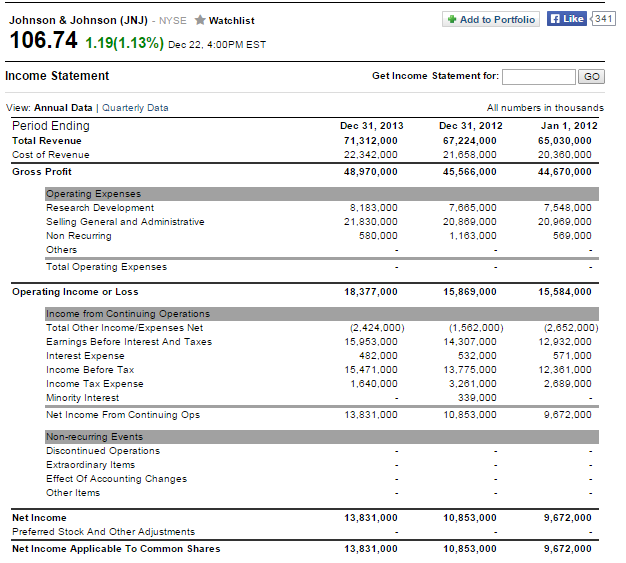This screenshot has width=626, height=563.
Task: Click the Jan 1, 2012 column header
Action: pyautogui.click(x=569, y=126)
